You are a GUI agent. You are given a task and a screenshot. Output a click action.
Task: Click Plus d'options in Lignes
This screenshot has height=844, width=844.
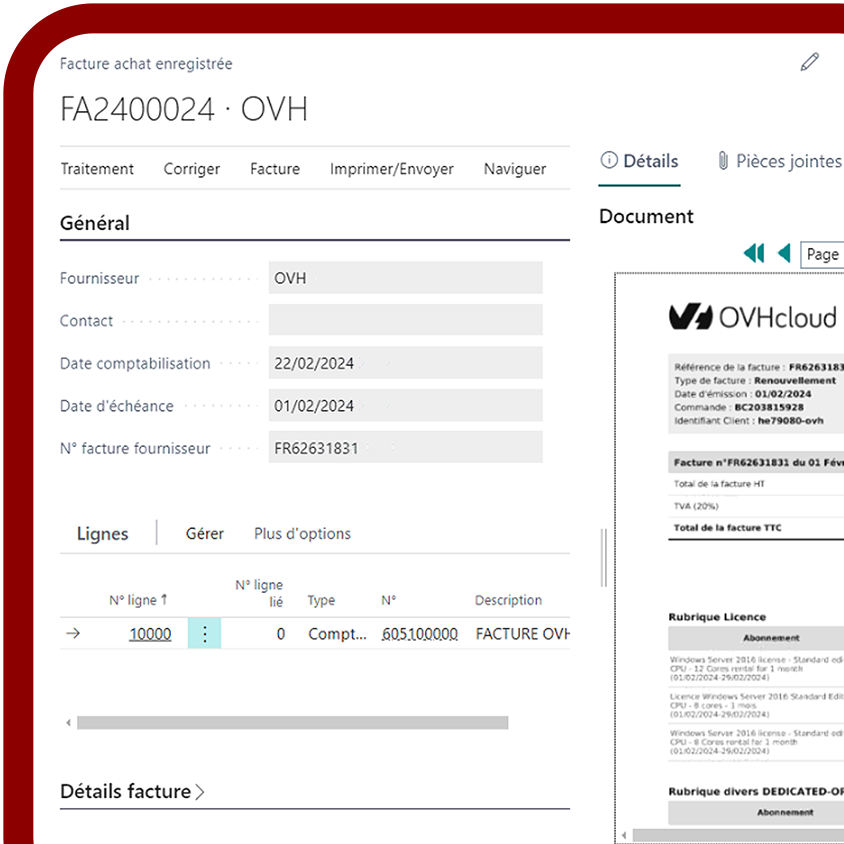point(302,534)
